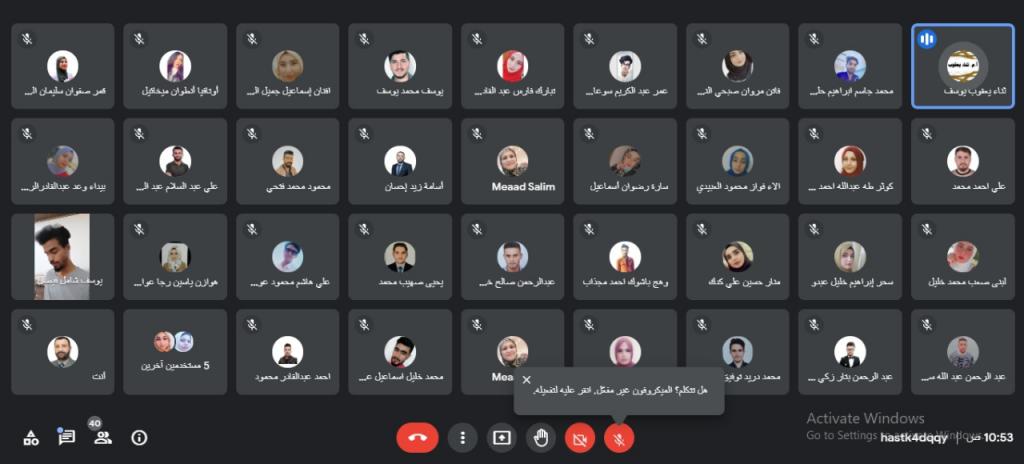Screen dimensions: 1024x464
Task: Close the microphone muted tooltip
Action: [527, 380]
